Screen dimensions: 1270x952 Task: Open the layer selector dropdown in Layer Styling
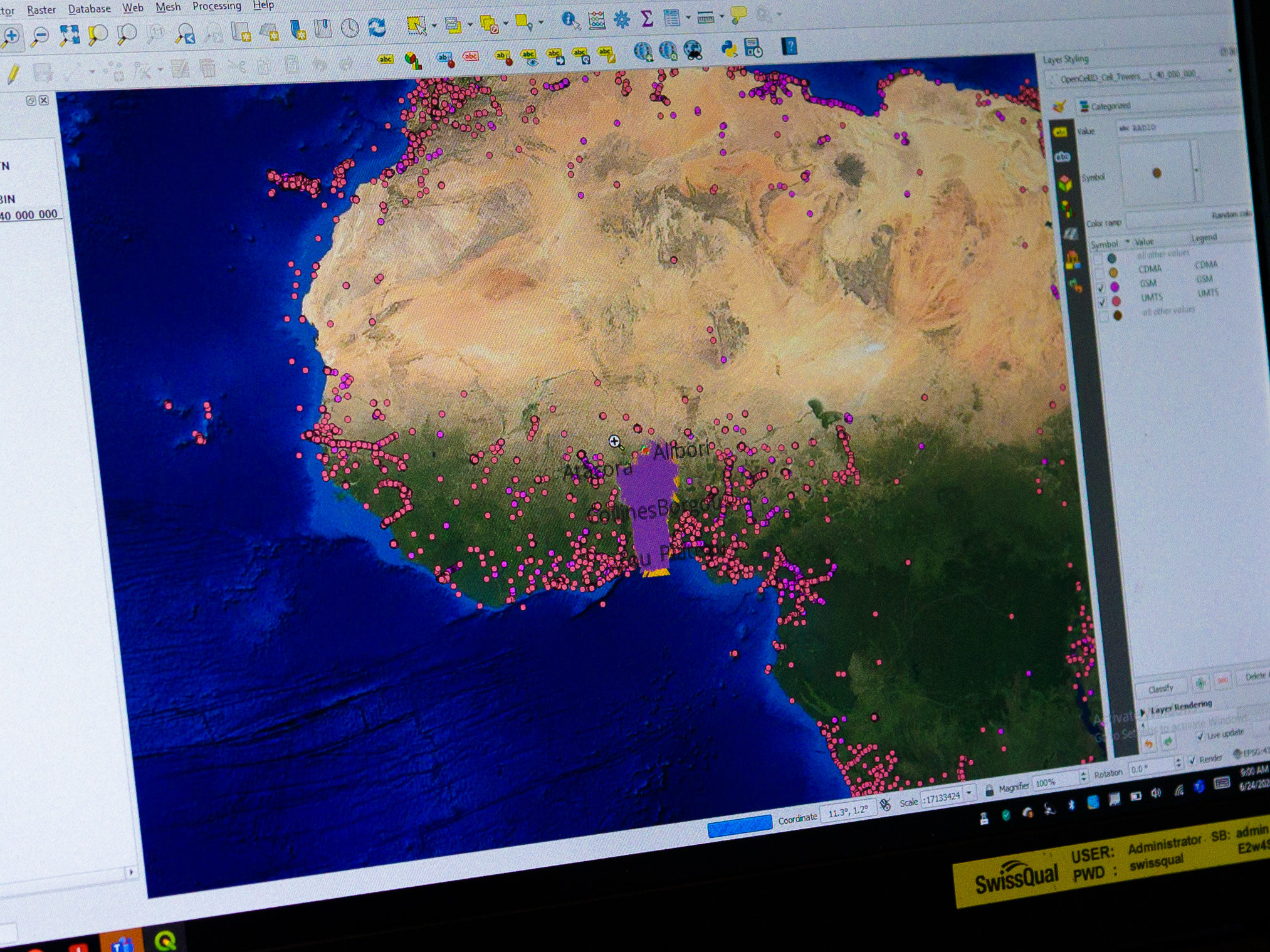click(x=1141, y=76)
